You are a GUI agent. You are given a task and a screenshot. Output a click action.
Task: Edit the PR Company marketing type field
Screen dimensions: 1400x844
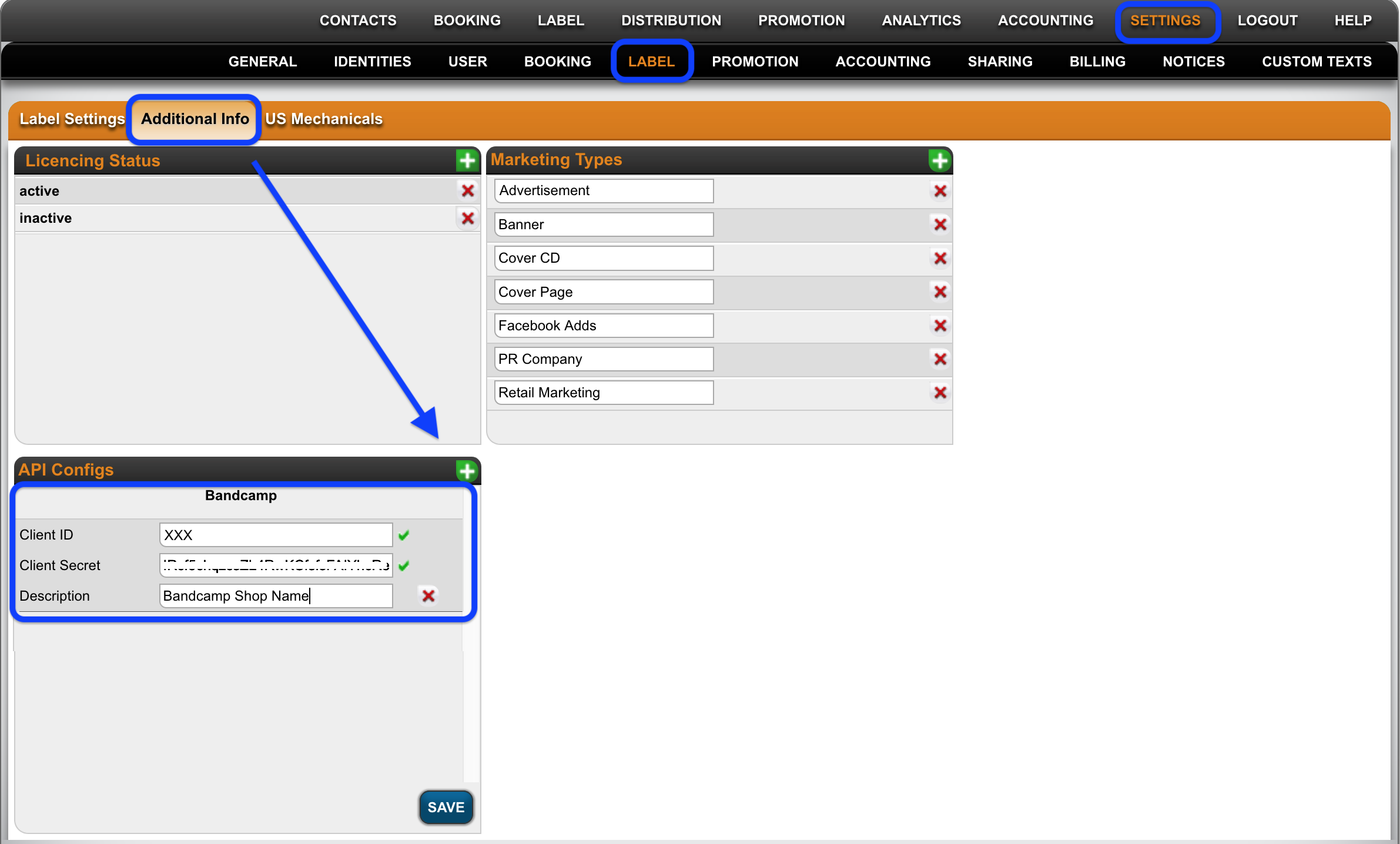coord(604,359)
